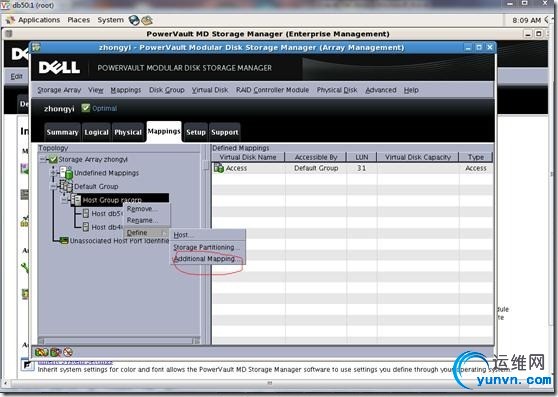Image resolution: width=558 pixels, height=397 pixels.
Task: Click the Access virtual disk icon in table
Action: point(219,168)
